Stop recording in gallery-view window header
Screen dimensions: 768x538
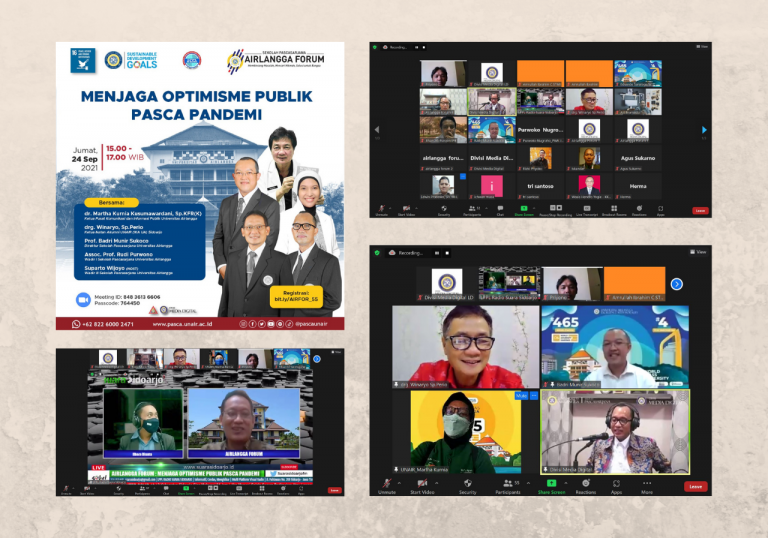tap(424, 48)
